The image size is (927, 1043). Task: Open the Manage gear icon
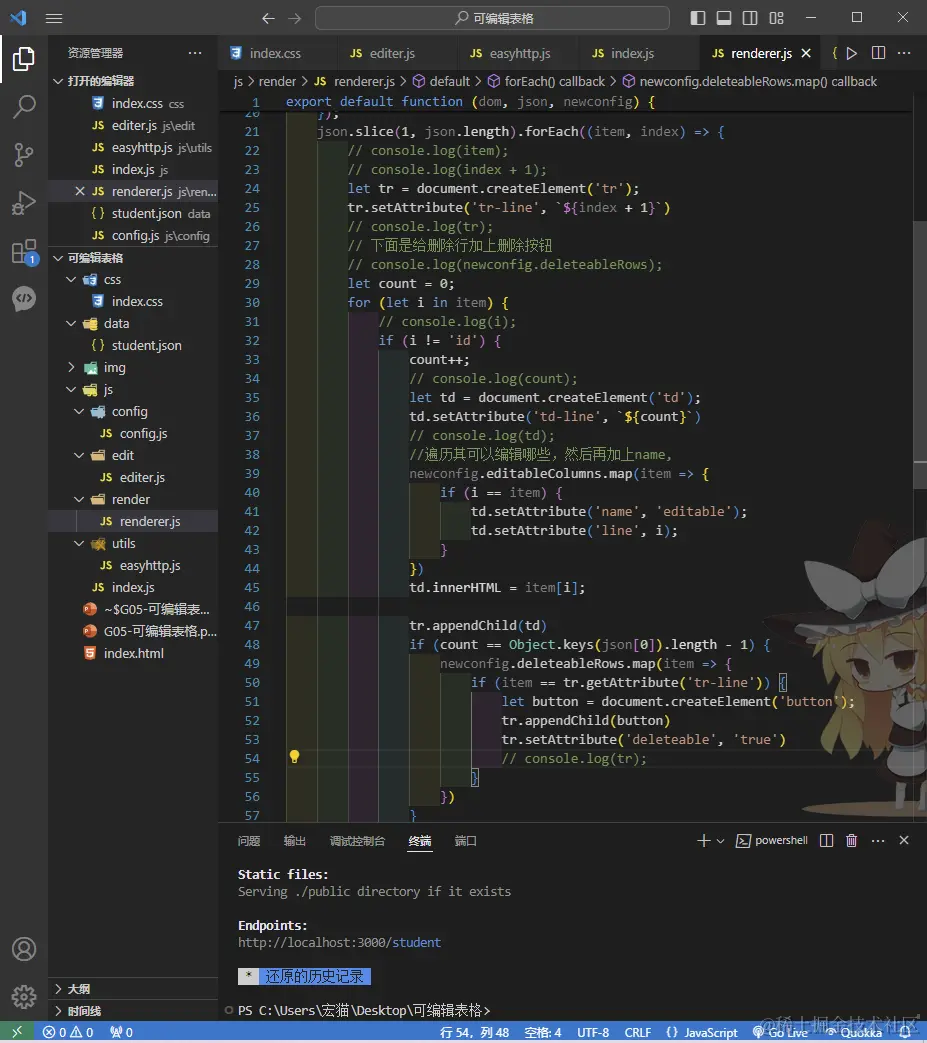(x=24, y=996)
